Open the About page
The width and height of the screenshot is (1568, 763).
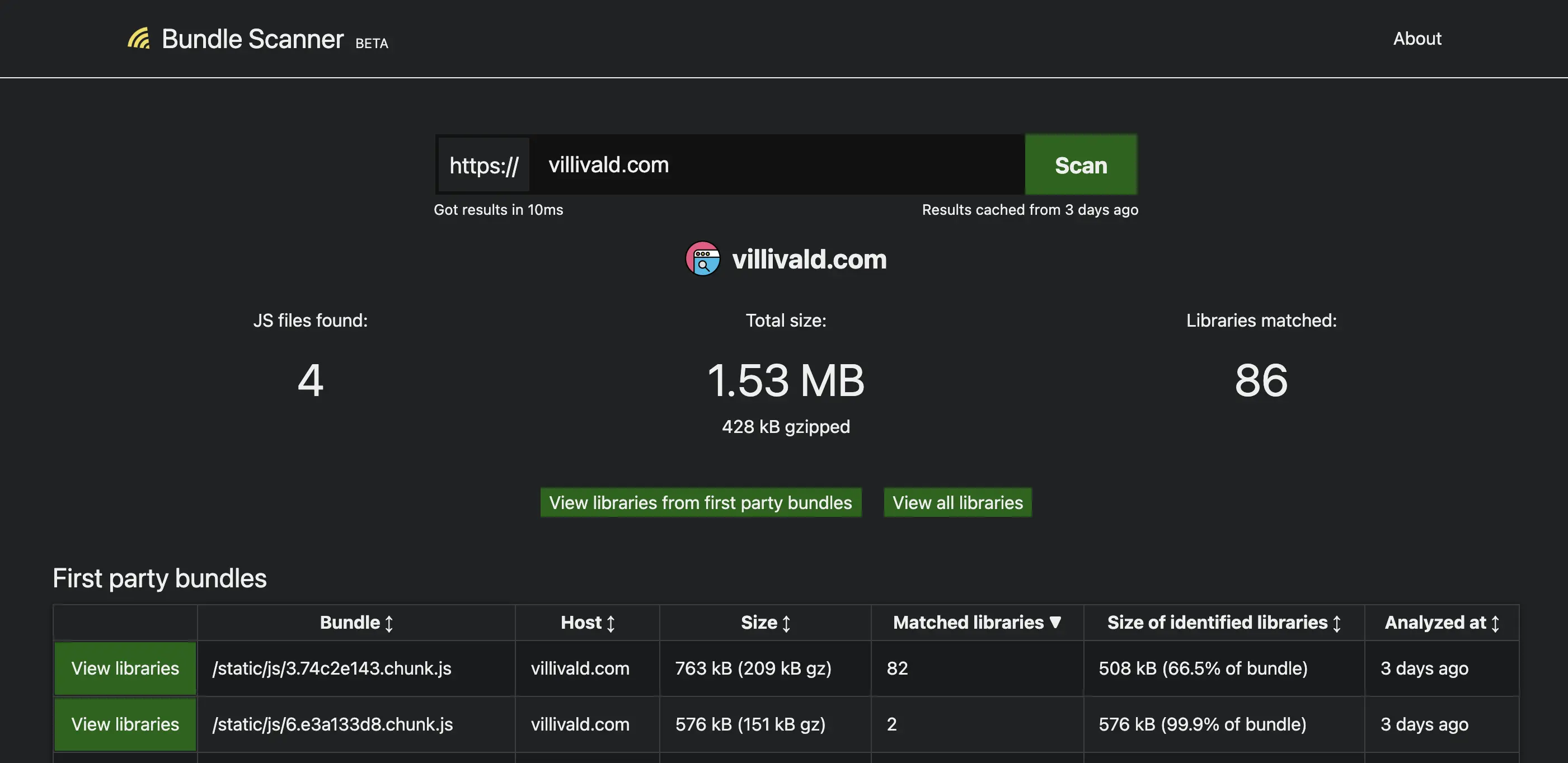click(x=1417, y=39)
